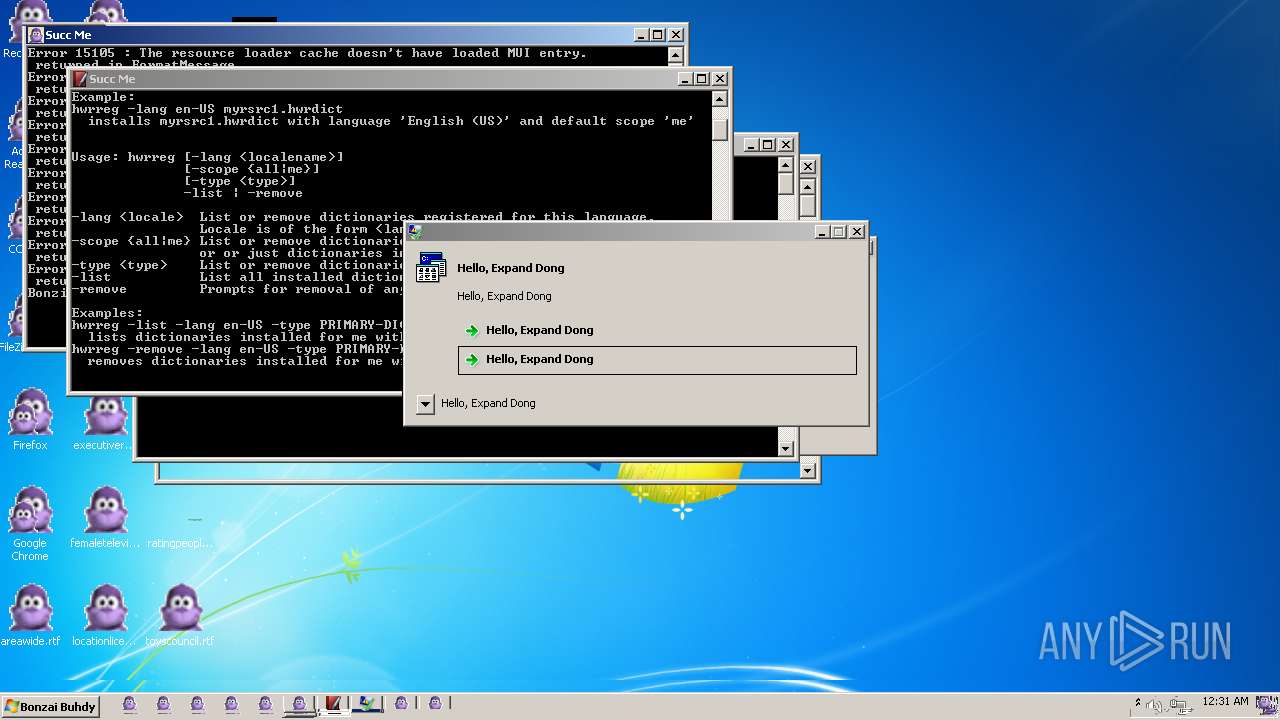Select the toyscouncil.rtf desktop file
The height and width of the screenshot is (720, 1280).
[x=180, y=615]
